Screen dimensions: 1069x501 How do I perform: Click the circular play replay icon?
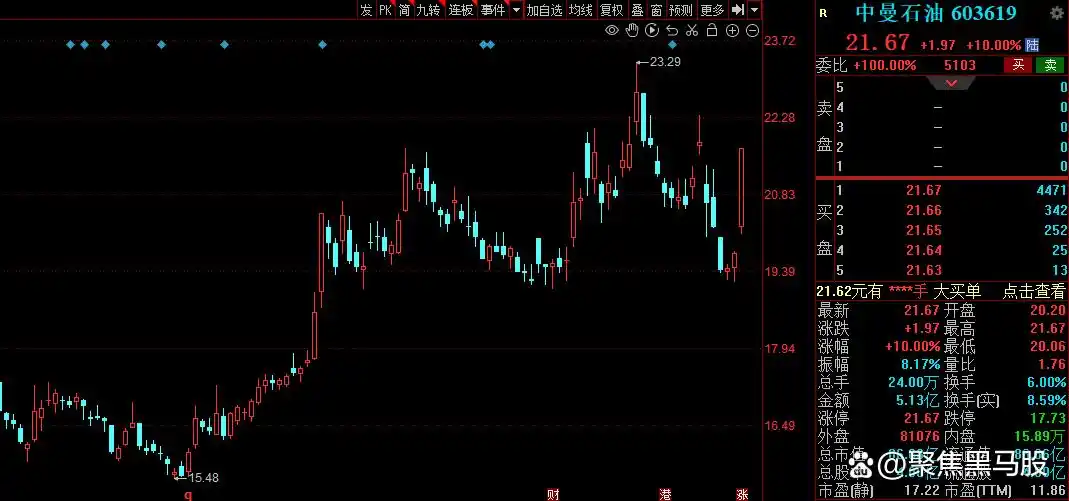(652, 31)
